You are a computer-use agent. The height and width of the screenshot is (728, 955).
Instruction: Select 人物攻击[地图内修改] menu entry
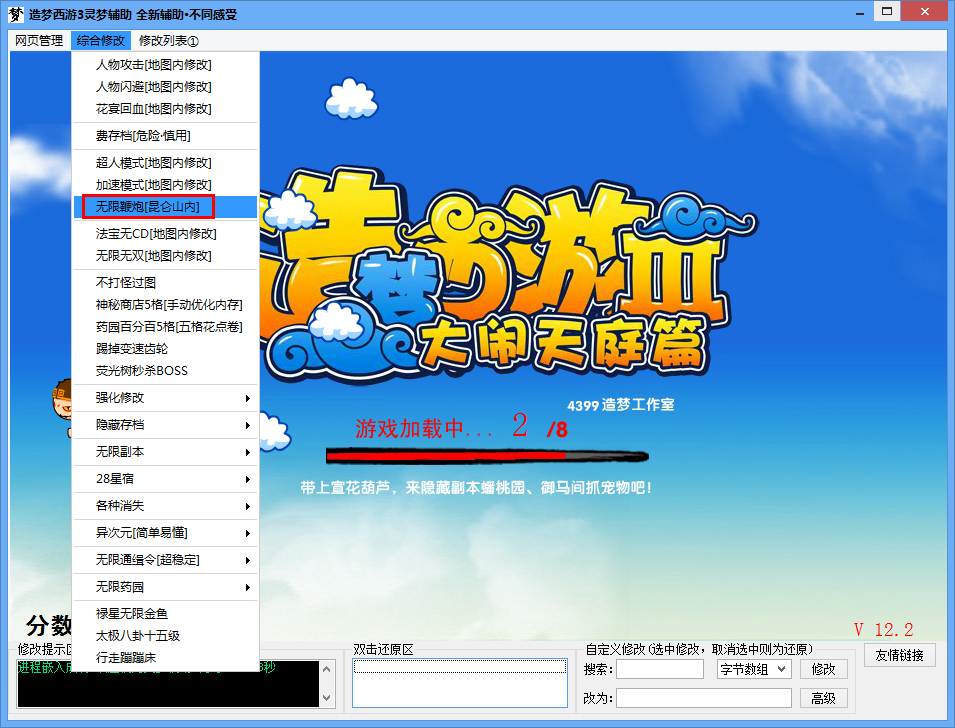tap(153, 65)
